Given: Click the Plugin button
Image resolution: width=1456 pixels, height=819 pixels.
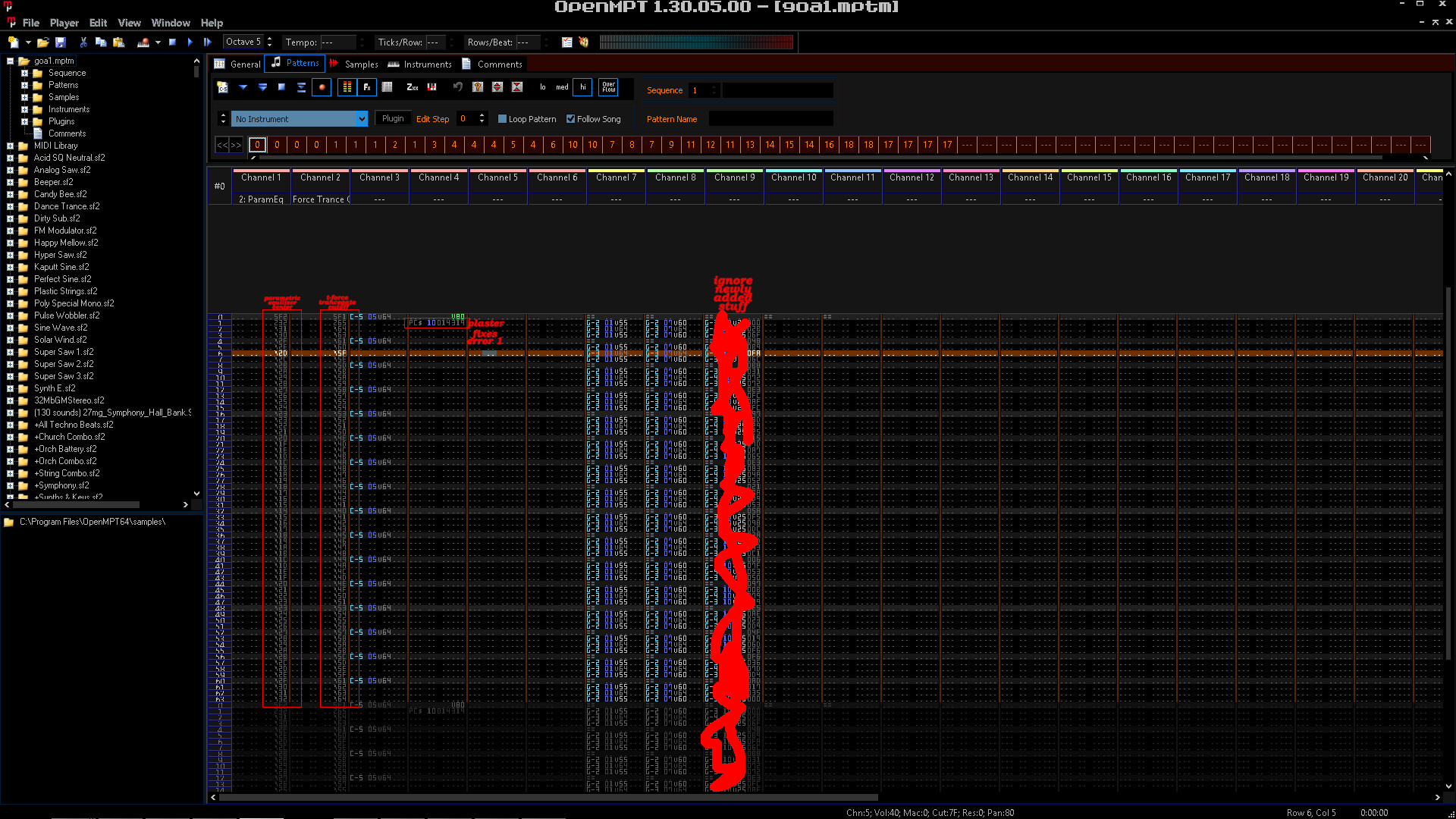Looking at the screenshot, I should [393, 118].
